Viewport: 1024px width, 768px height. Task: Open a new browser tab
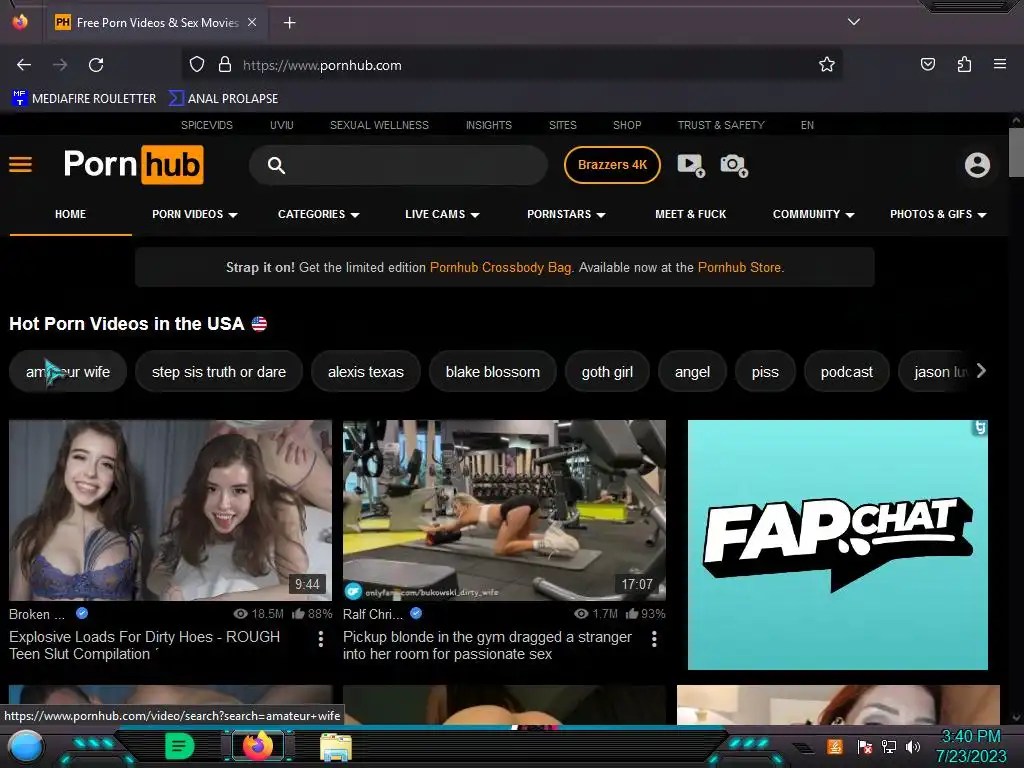[x=289, y=23]
